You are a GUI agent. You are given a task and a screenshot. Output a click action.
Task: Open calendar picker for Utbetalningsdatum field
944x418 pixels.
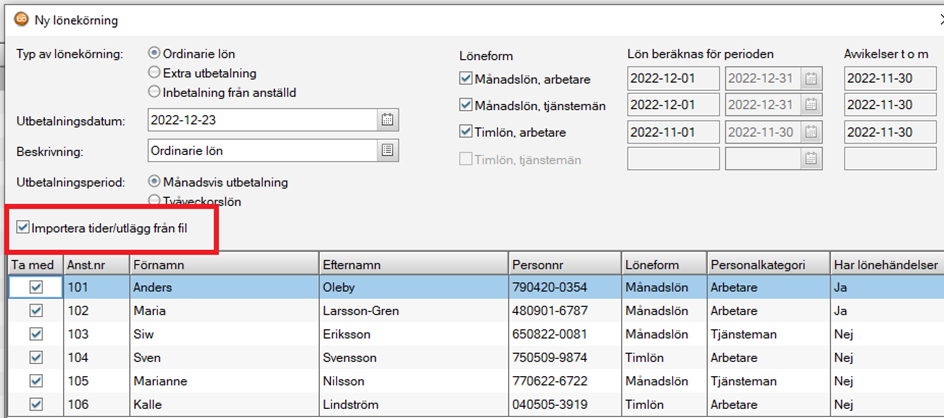coord(387,120)
